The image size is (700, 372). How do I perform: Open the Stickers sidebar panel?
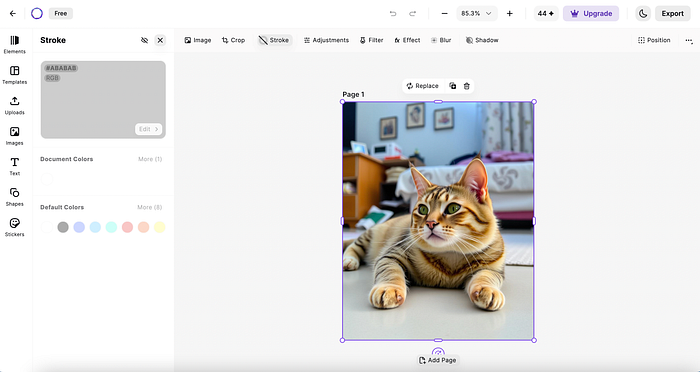pyautogui.click(x=15, y=227)
